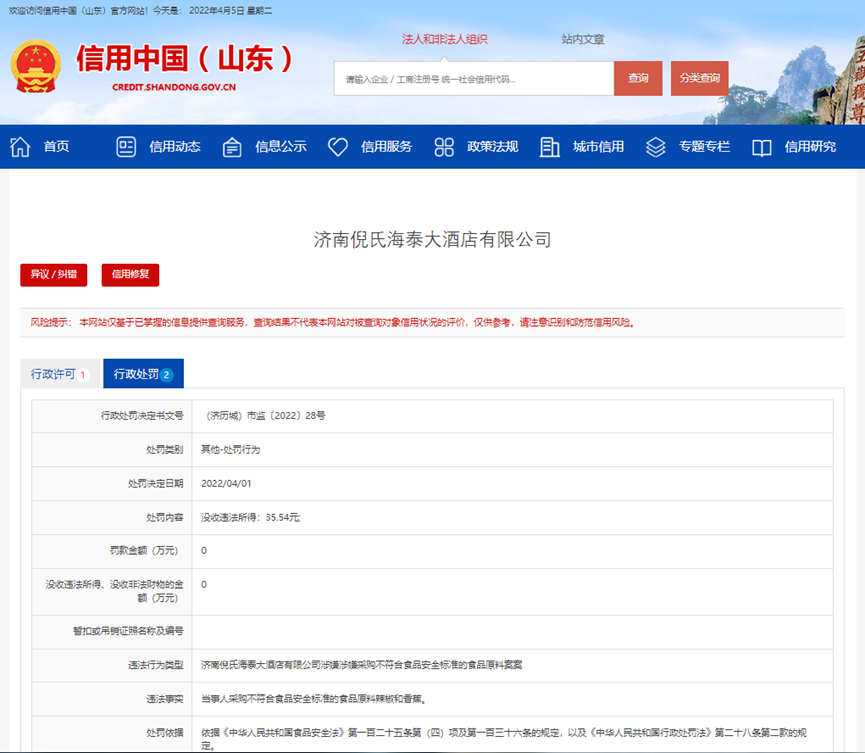Image resolution: width=865 pixels, height=753 pixels.
Task: Click the 查询 search button
Action: click(x=638, y=78)
